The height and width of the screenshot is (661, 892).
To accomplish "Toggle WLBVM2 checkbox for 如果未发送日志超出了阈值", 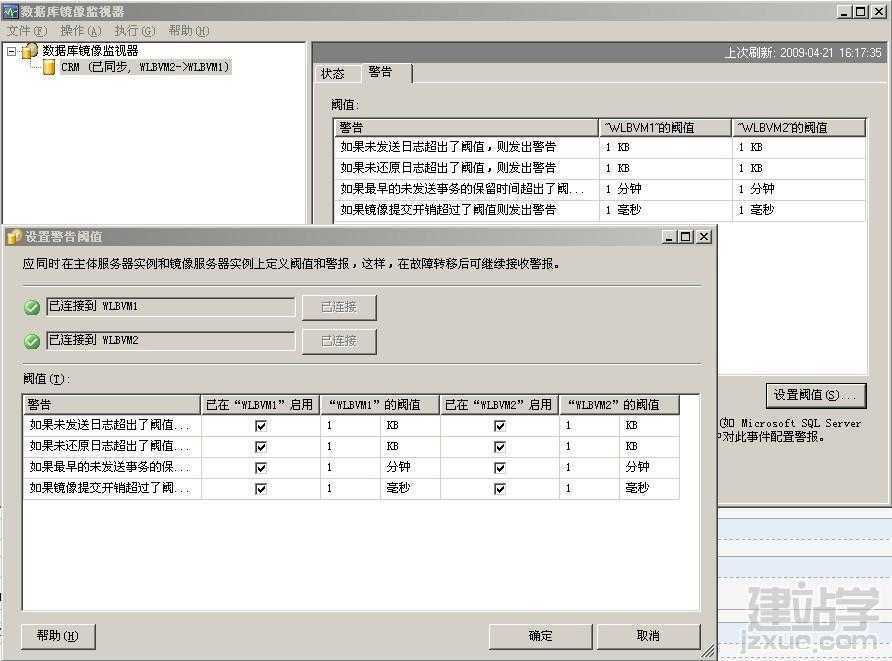I will pyautogui.click(x=499, y=425).
